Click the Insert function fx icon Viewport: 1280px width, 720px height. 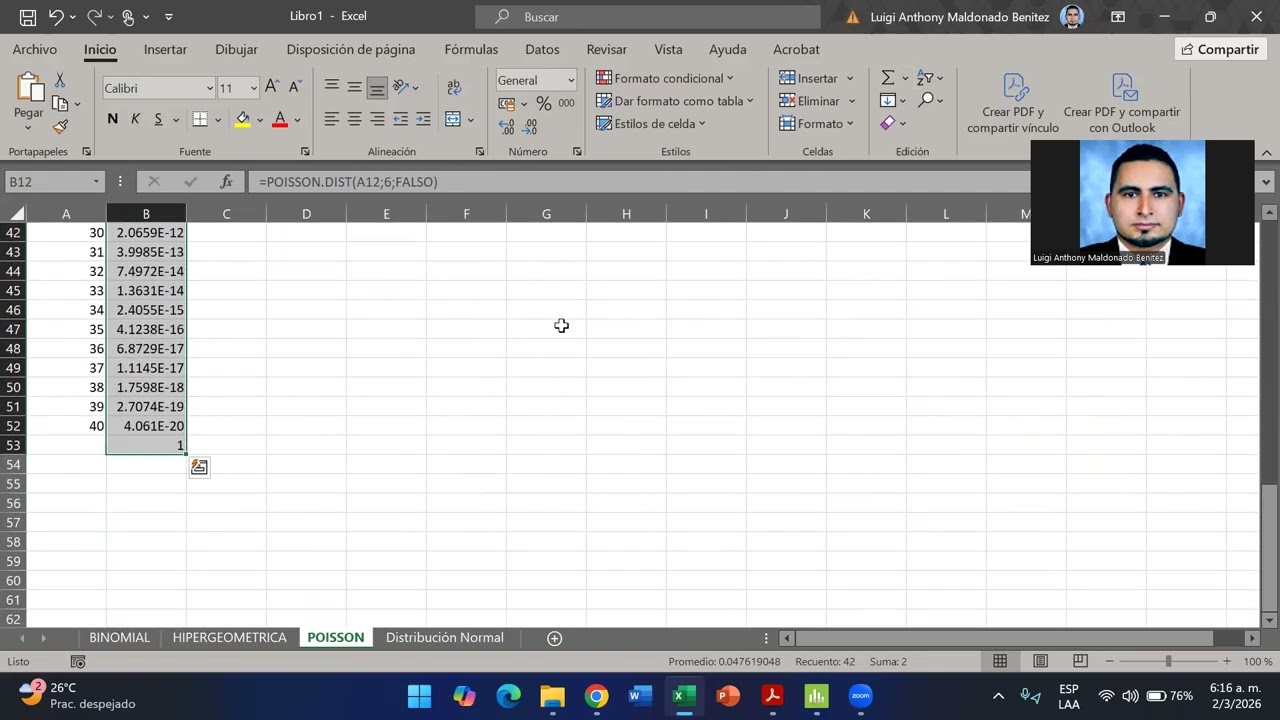point(227,182)
